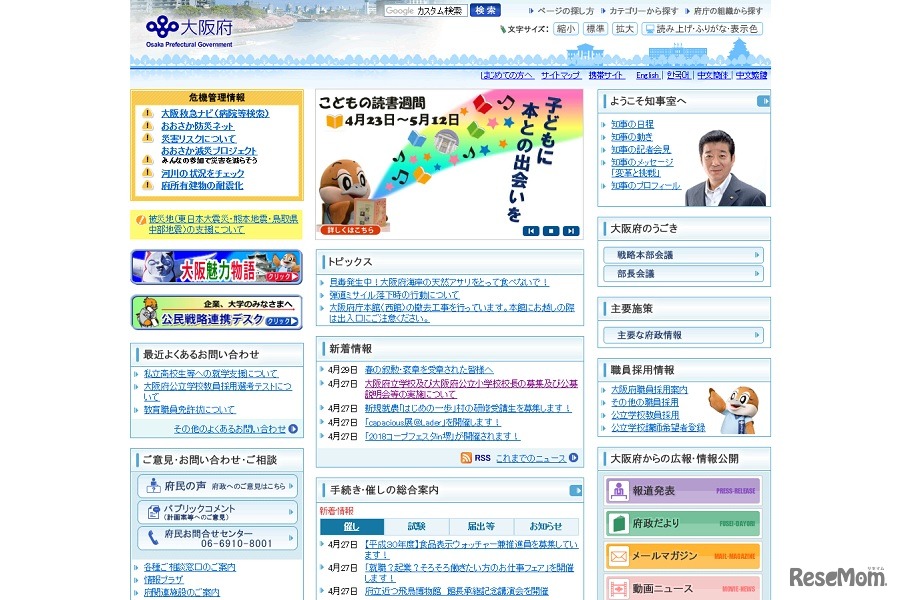This screenshot has height=600, width=900.
Task: Go to the next banner slide
Action: click(570, 231)
